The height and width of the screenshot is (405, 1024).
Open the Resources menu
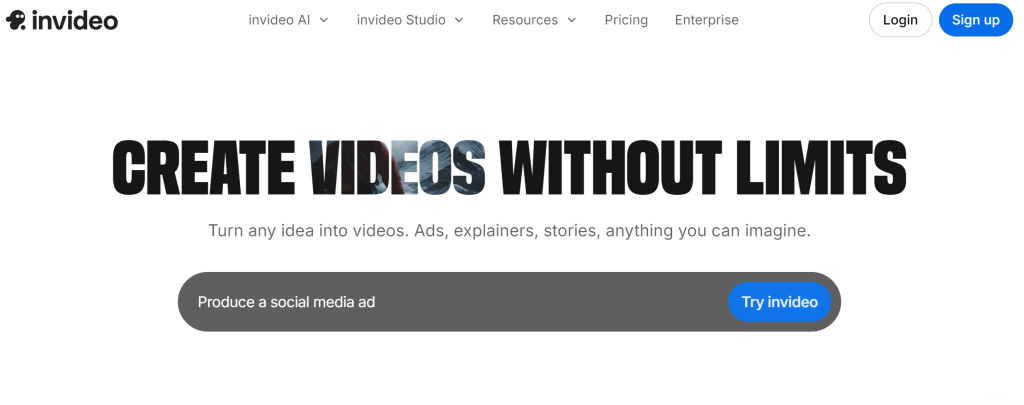point(534,20)
